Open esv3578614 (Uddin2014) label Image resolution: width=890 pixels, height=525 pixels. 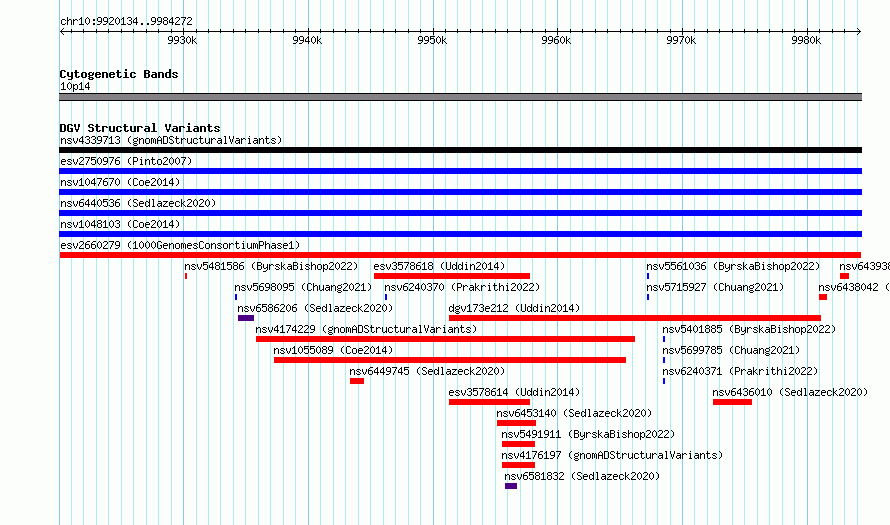pos(514,392)
